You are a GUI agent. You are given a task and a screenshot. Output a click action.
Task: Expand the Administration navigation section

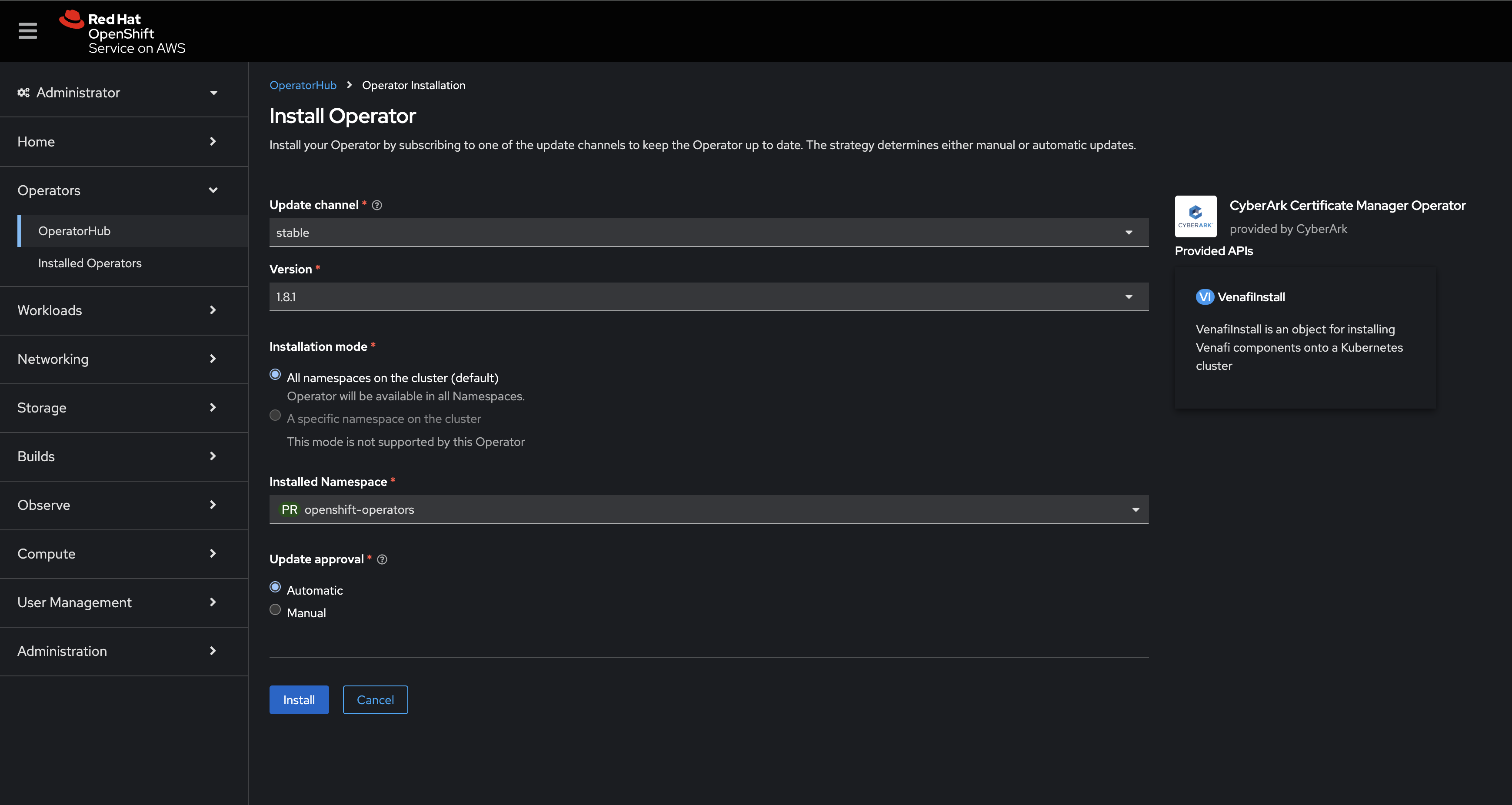point(124,651)
